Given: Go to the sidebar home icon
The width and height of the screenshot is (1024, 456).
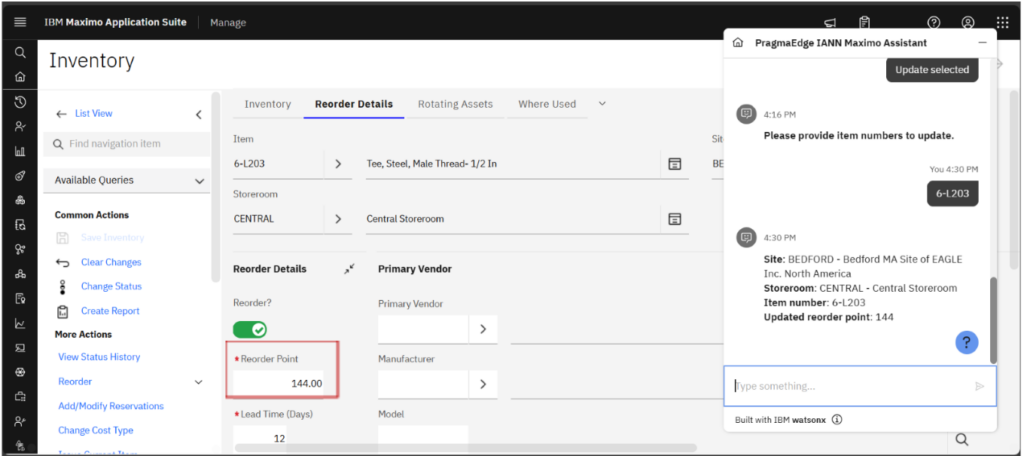Looking at the screenshot, I should (x=20, y=76).
